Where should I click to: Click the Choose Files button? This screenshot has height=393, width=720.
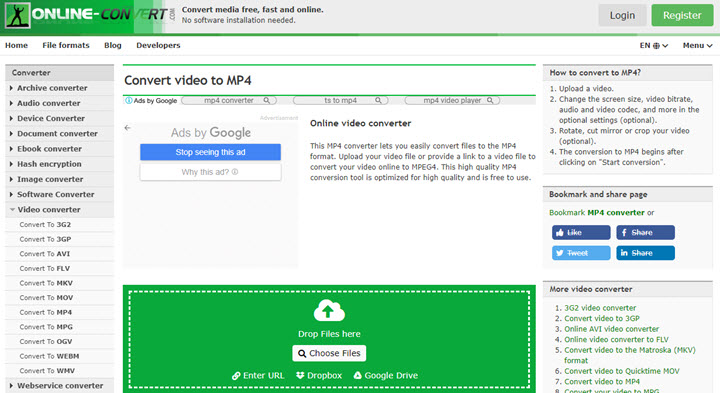click(329, 353)
